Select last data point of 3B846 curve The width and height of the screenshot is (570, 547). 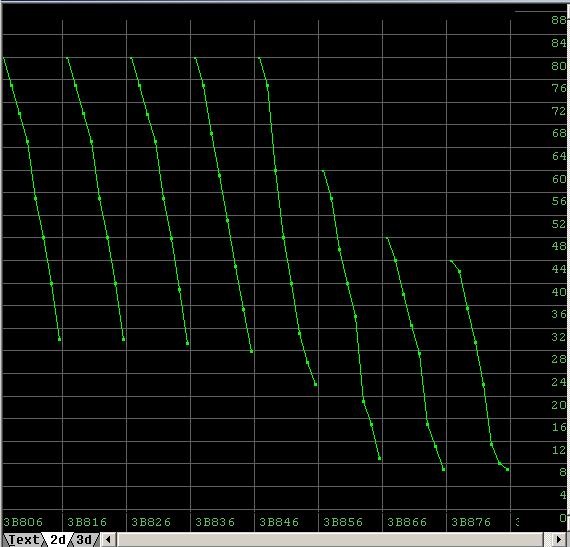pos(316,385)
